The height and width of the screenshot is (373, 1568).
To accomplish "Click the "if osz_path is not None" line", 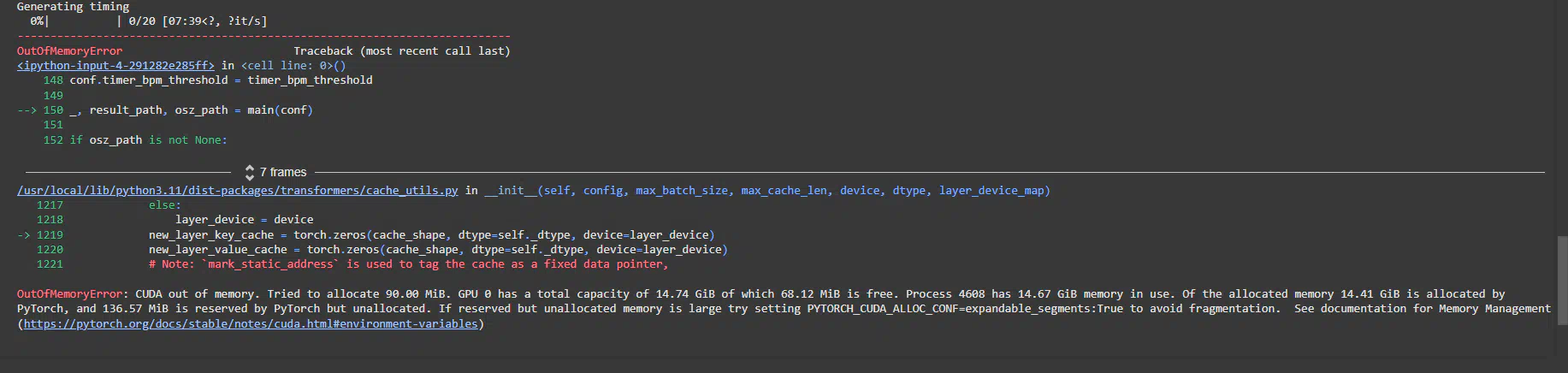I will [x=148, y=140].
